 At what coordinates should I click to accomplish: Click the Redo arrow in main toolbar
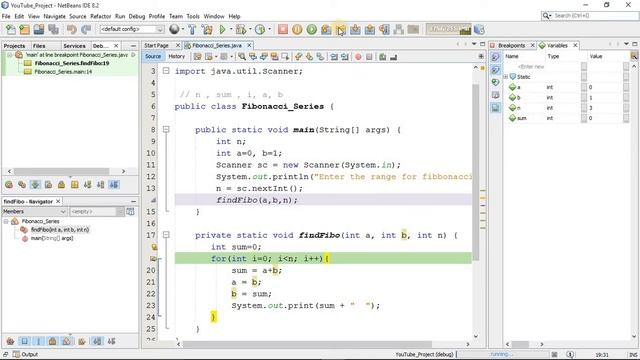point(86,29)
